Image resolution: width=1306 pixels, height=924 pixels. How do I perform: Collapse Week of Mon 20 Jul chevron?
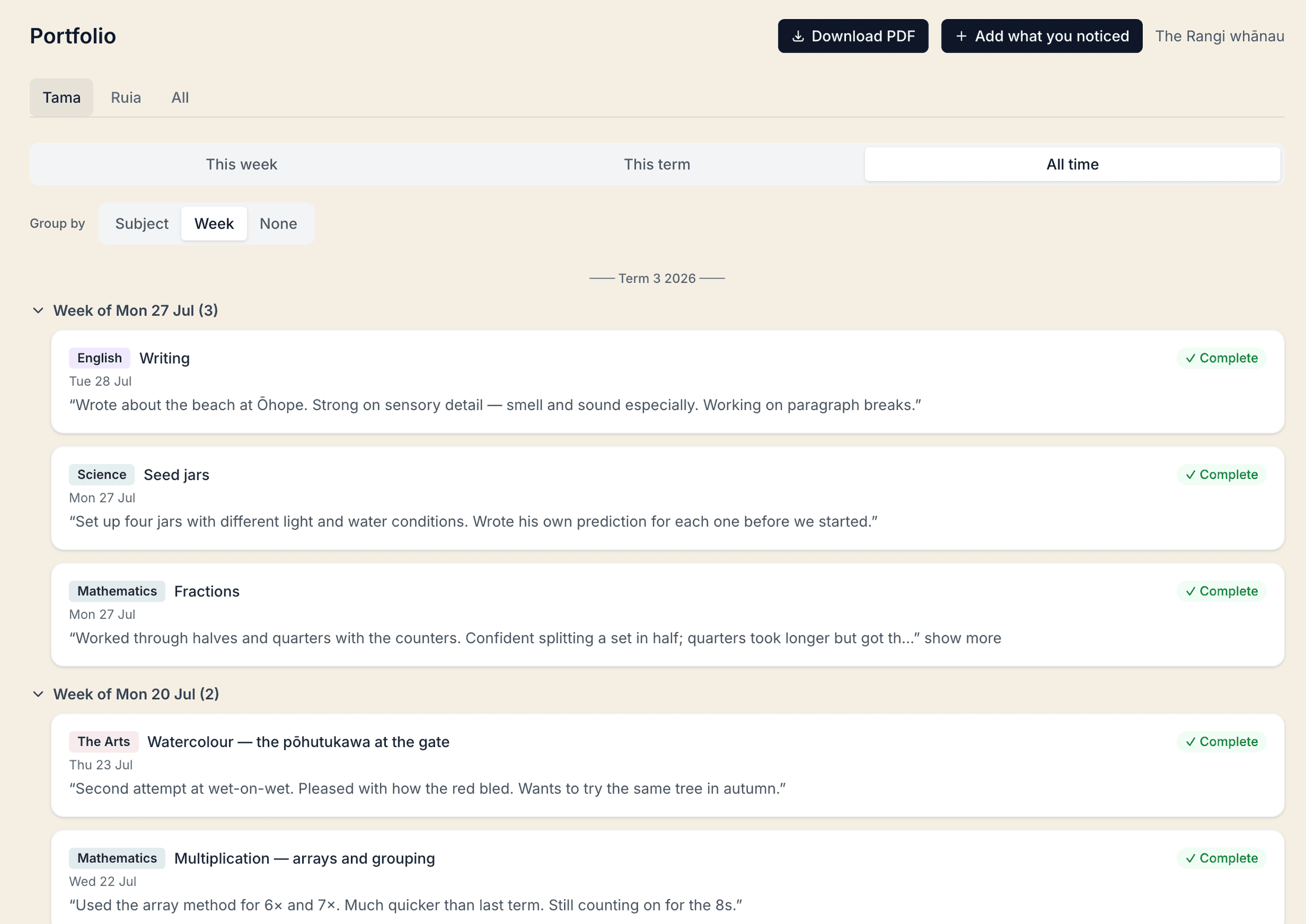click(38, 694)
